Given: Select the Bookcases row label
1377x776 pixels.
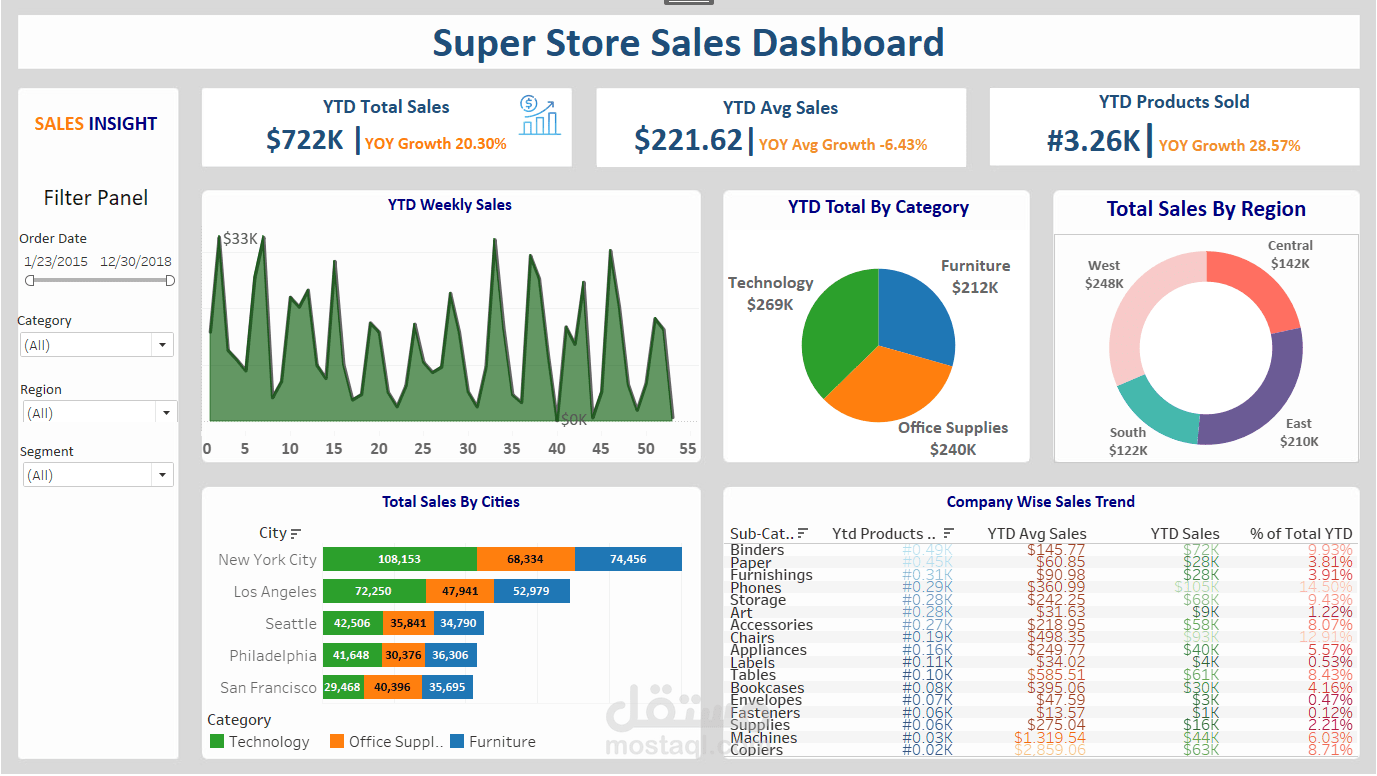Looking at the screenshot, I should click(767, 688).
